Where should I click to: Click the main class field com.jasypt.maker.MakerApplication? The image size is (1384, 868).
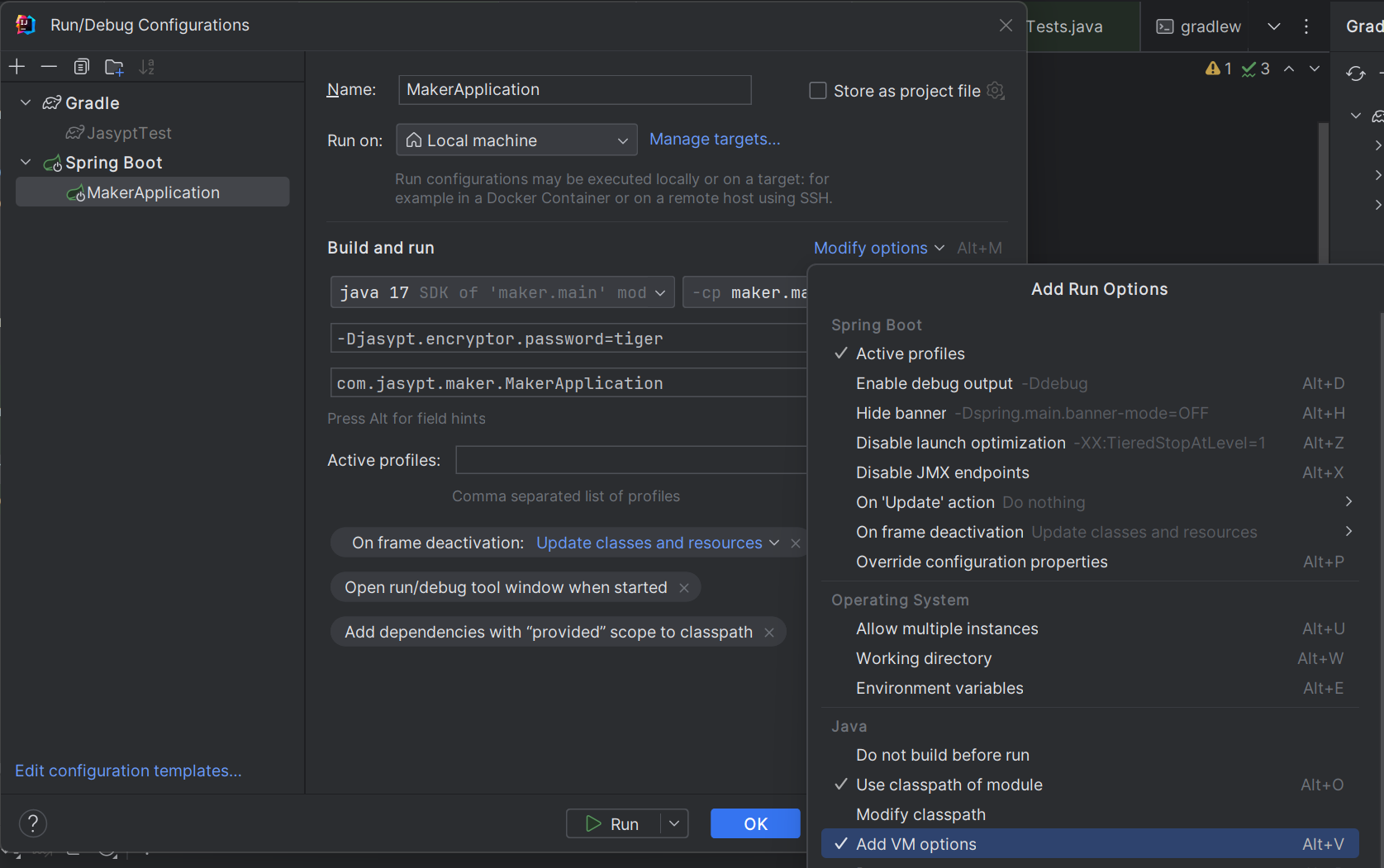568,383
